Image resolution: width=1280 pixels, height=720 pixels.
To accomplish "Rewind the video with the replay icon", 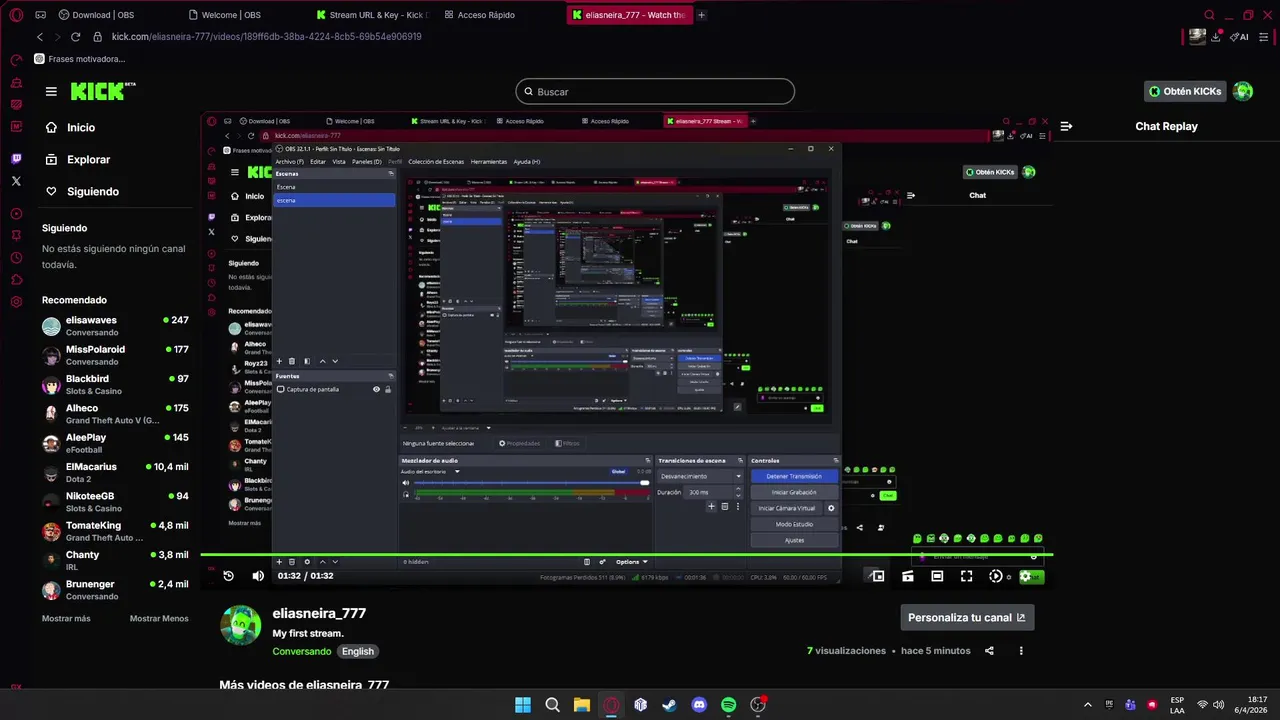I will click(x=228, y=576).
